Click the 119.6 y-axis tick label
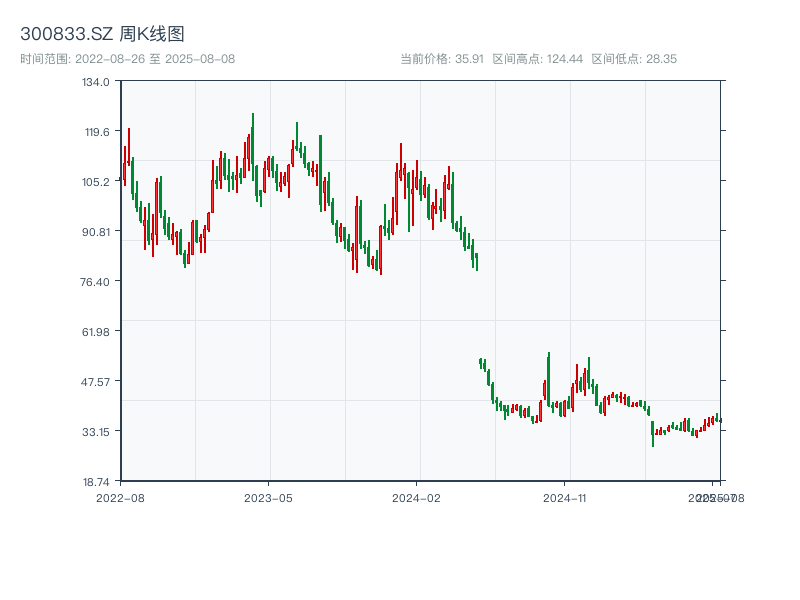 pyautogui.click(x=96, y=132)
